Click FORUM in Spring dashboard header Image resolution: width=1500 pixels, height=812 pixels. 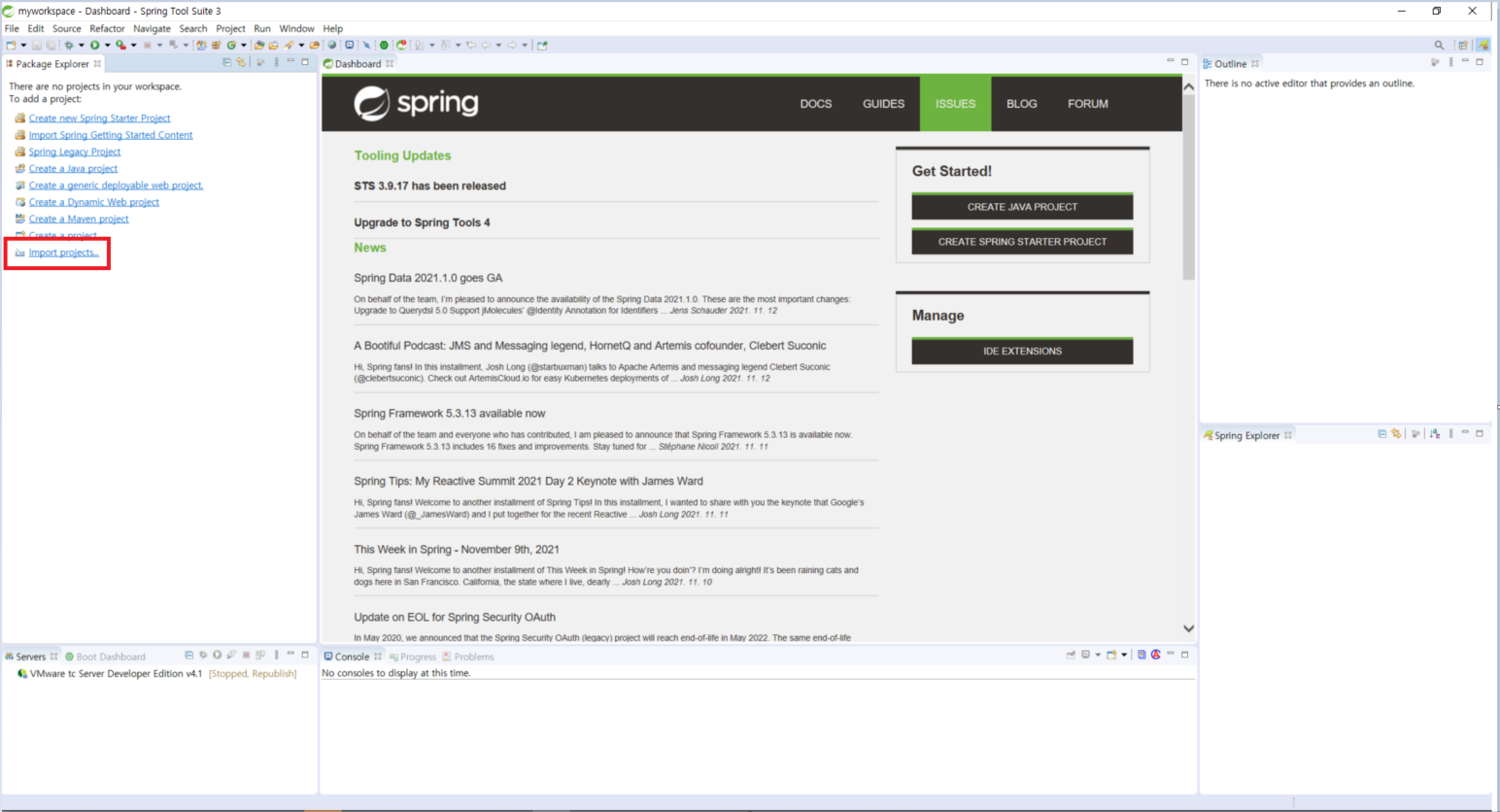click(x=1087, y=104)
